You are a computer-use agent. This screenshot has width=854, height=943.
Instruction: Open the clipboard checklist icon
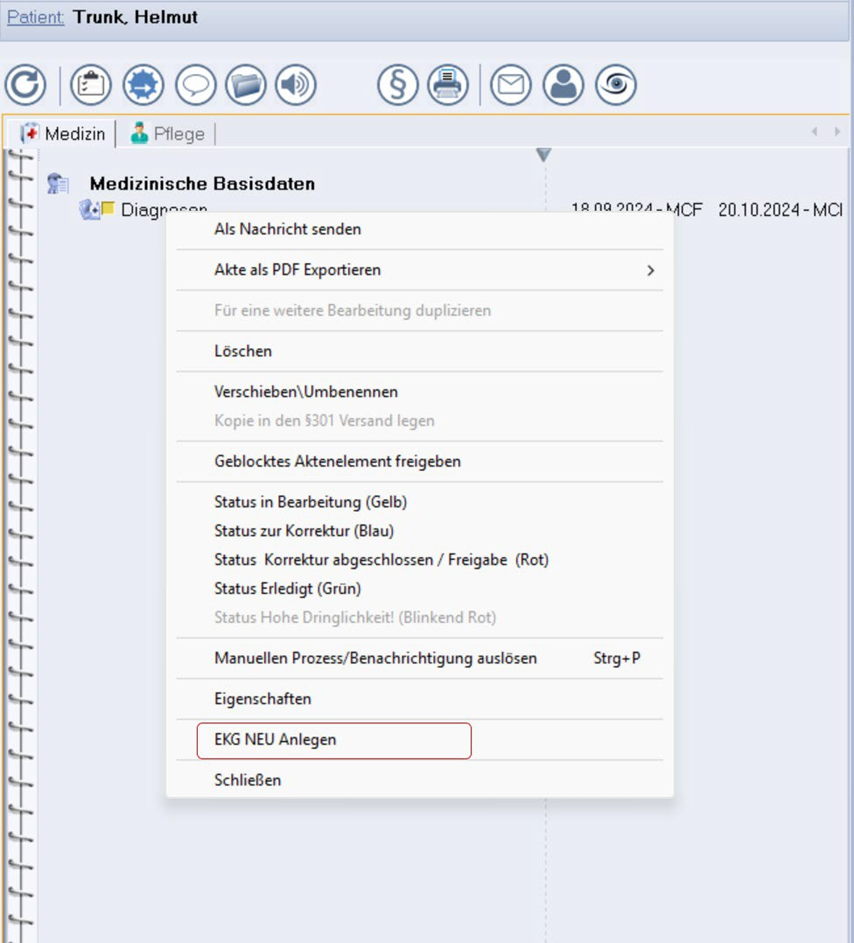coord(91,86)
